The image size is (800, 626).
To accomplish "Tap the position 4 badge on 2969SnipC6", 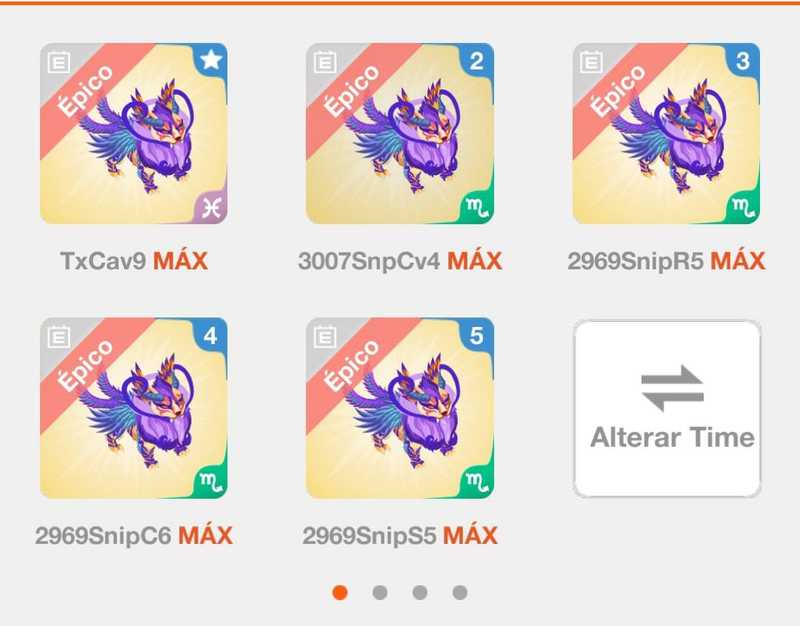I will tap(211, 335).
